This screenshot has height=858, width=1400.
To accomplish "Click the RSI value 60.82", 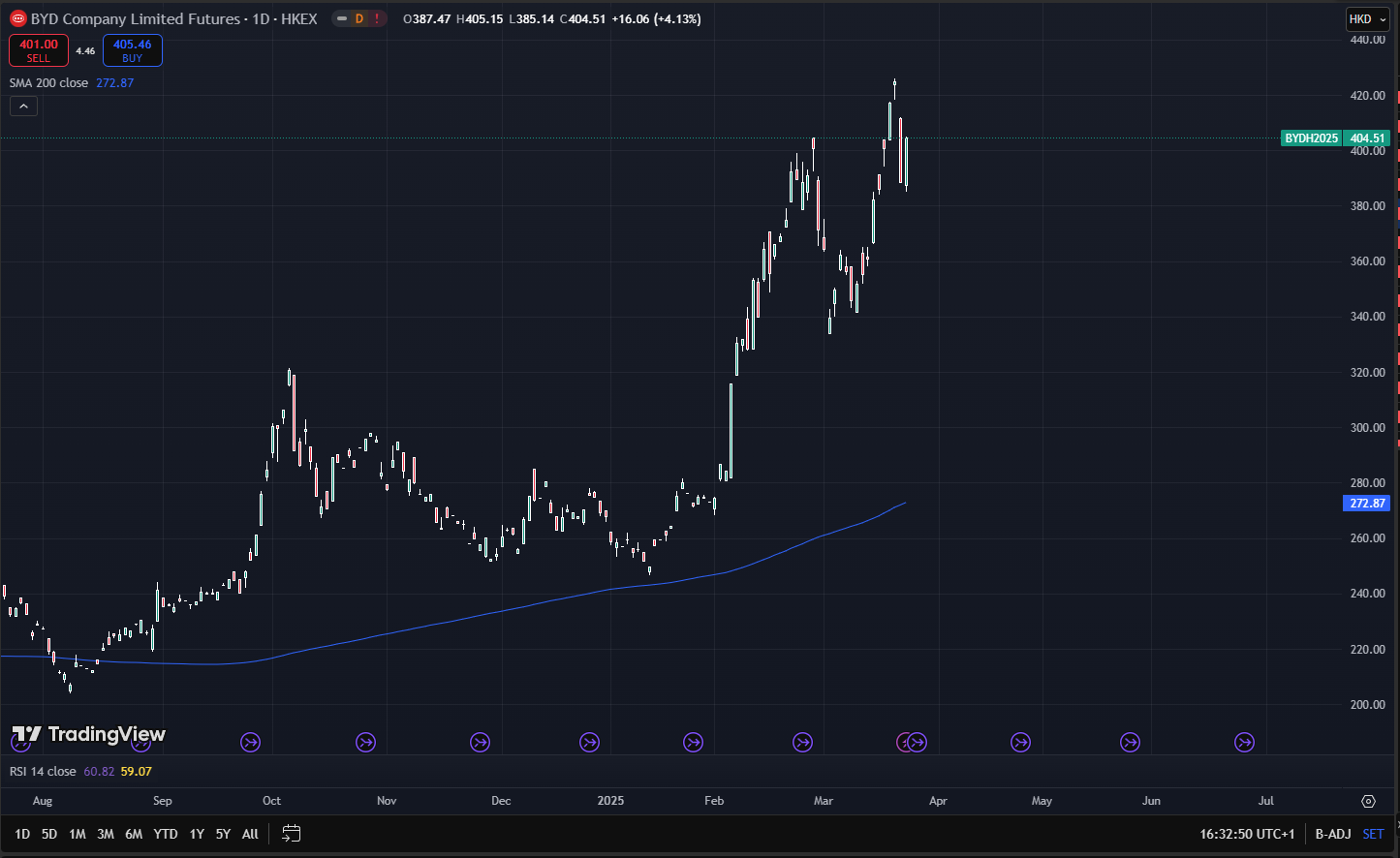I will (99, 772).
